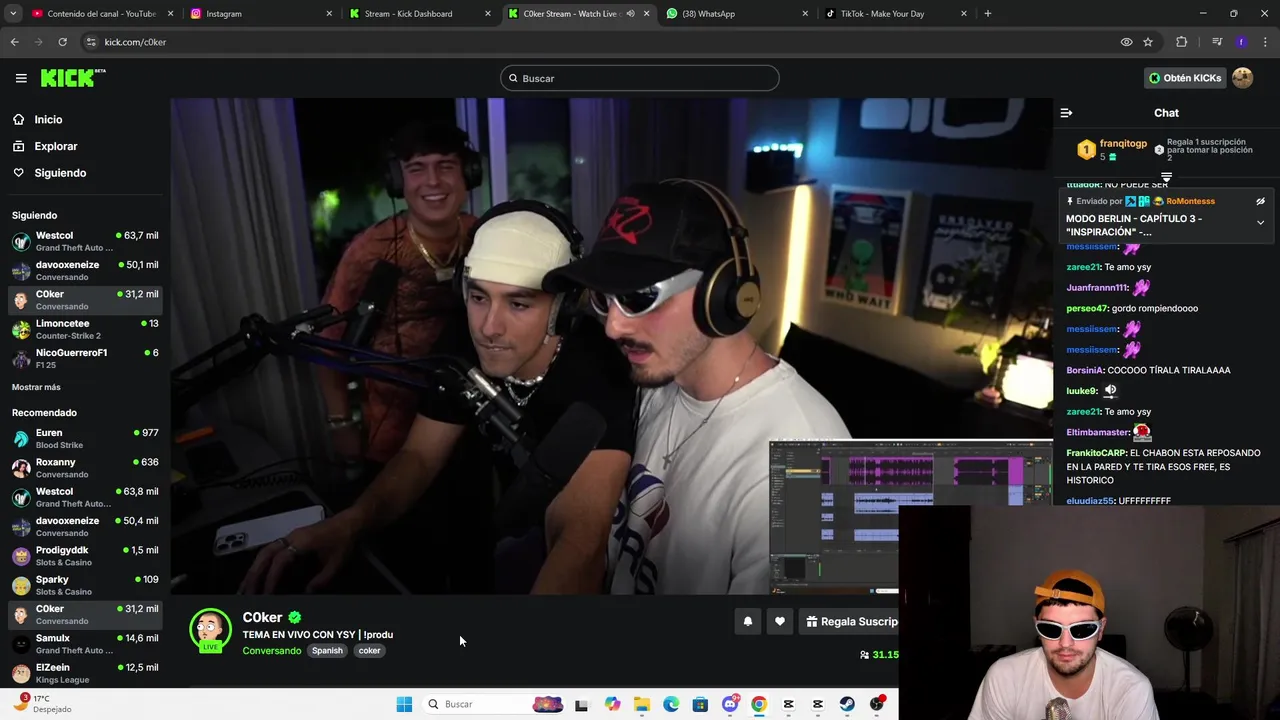Open ElZeein recommended channel
This screenshot has height=720, width=1280.
tap(85, 673)
